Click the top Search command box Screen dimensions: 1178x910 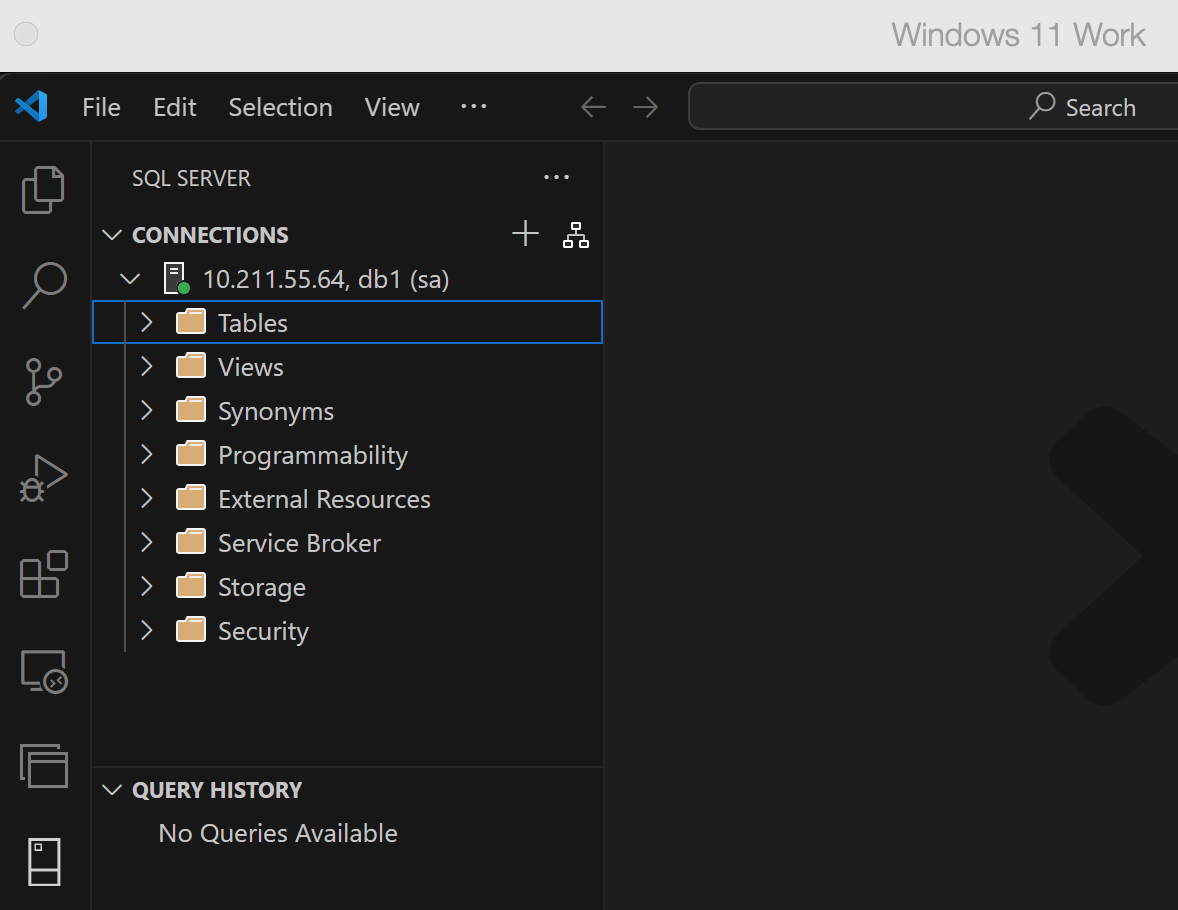930,107
